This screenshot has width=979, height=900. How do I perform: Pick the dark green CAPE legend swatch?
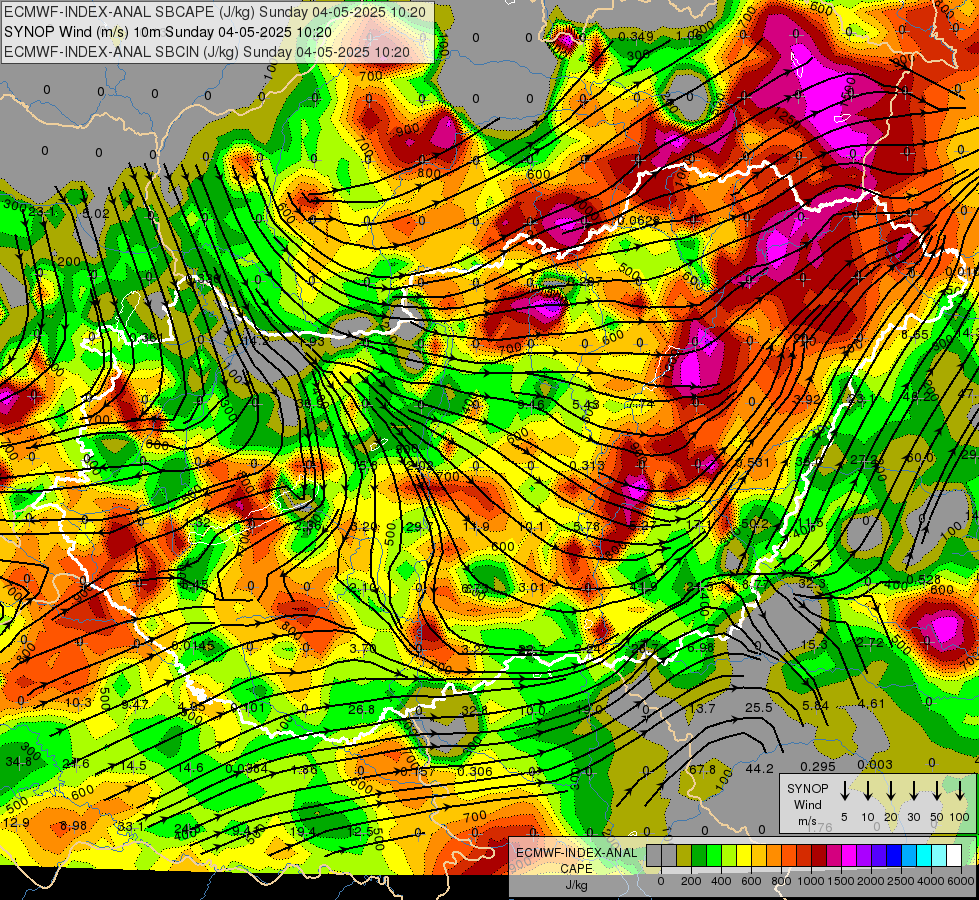699,856
